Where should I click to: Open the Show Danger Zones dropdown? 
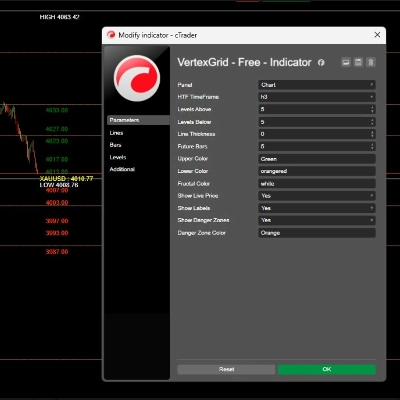317,220
